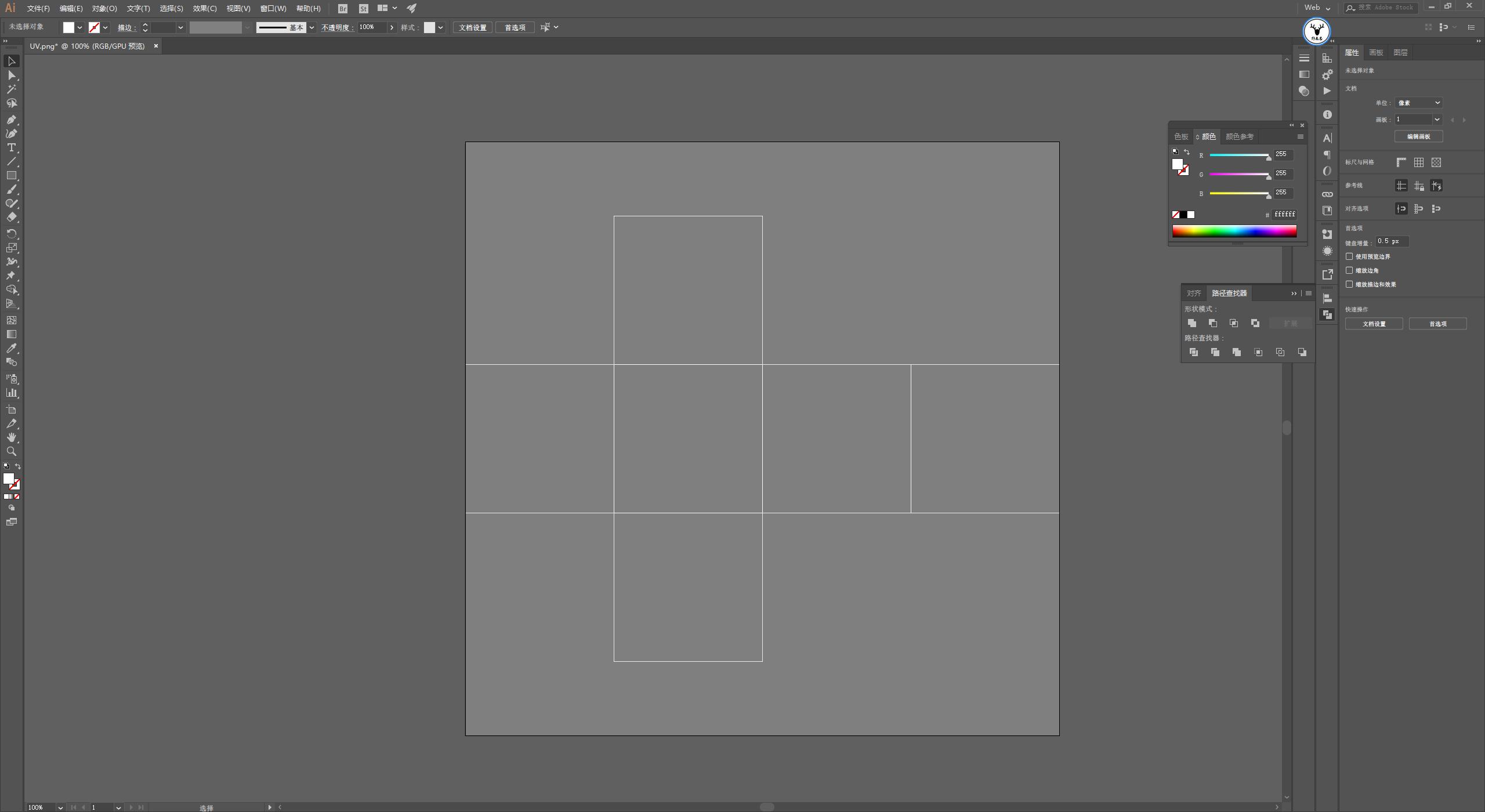The image size is (1485, 812).
Task: Select the Hand tool
Action: coord(11,437)
